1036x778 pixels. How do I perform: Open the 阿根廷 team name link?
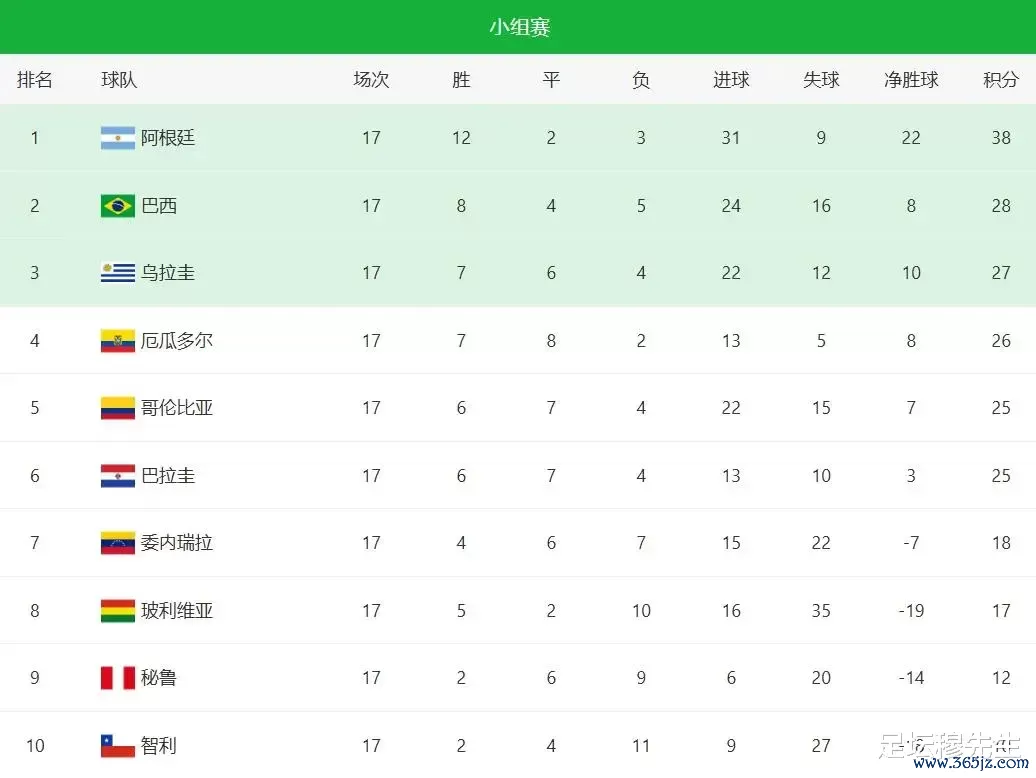[168, 137]
